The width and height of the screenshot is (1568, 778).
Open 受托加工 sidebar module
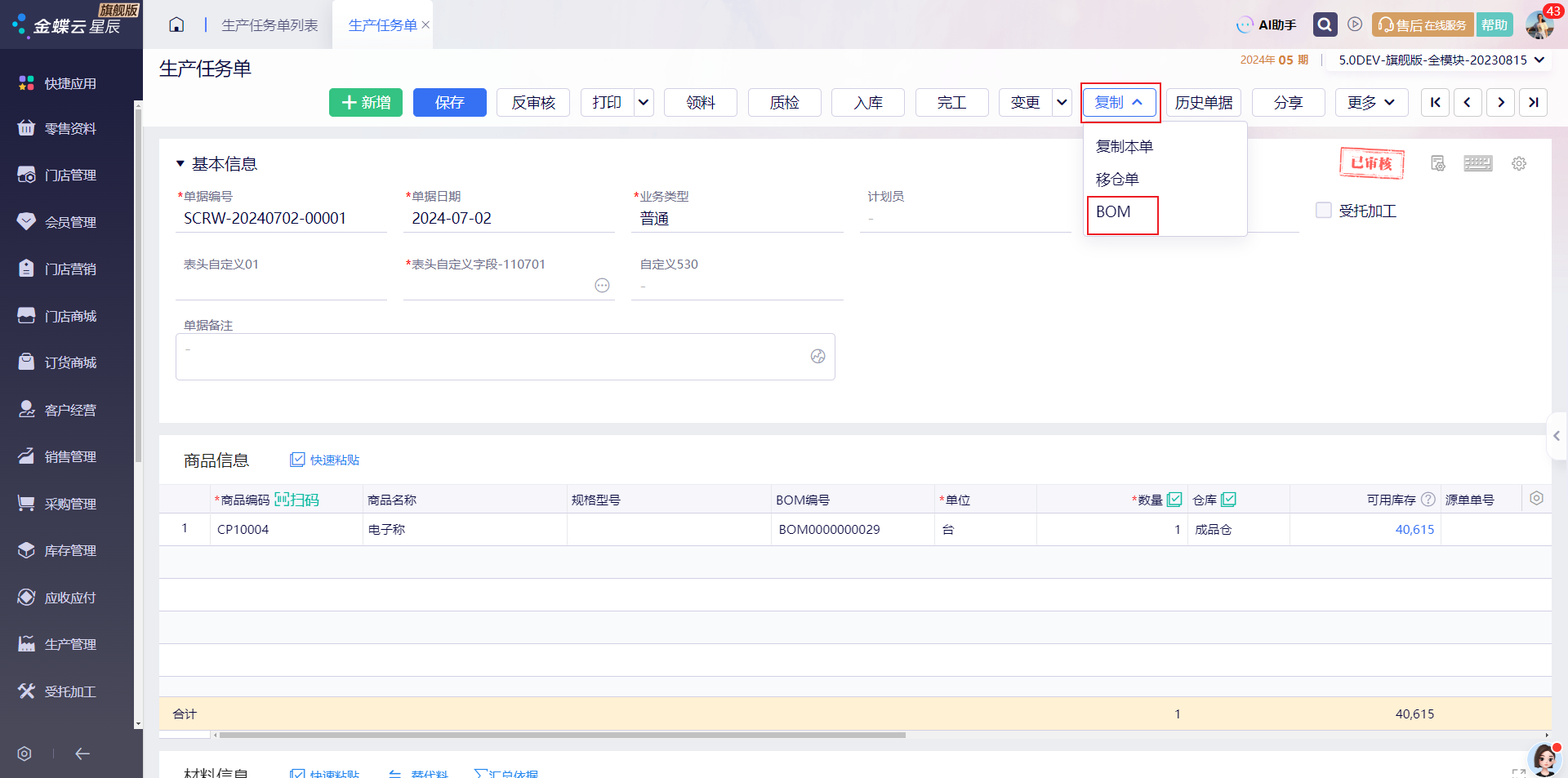[57, 691]
